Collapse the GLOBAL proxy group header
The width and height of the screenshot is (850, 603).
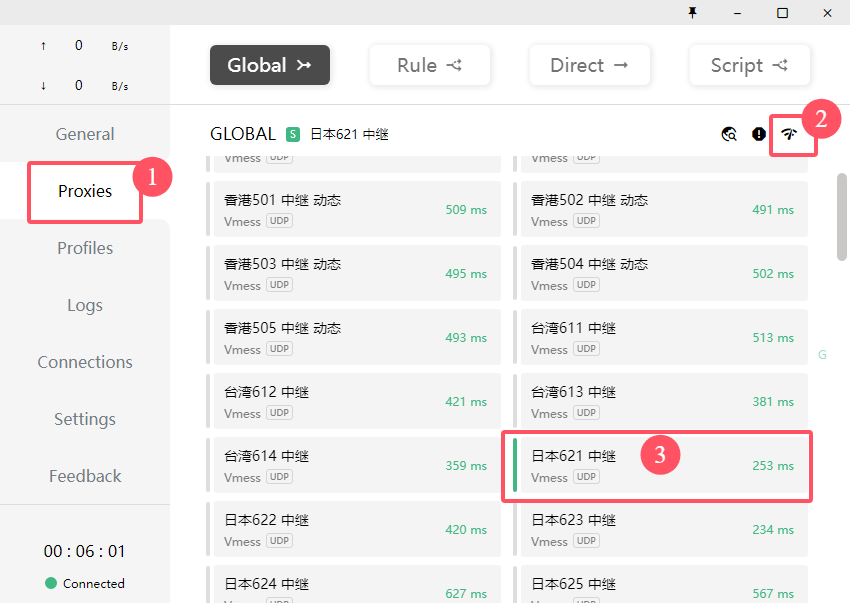(x=243, y=134)
